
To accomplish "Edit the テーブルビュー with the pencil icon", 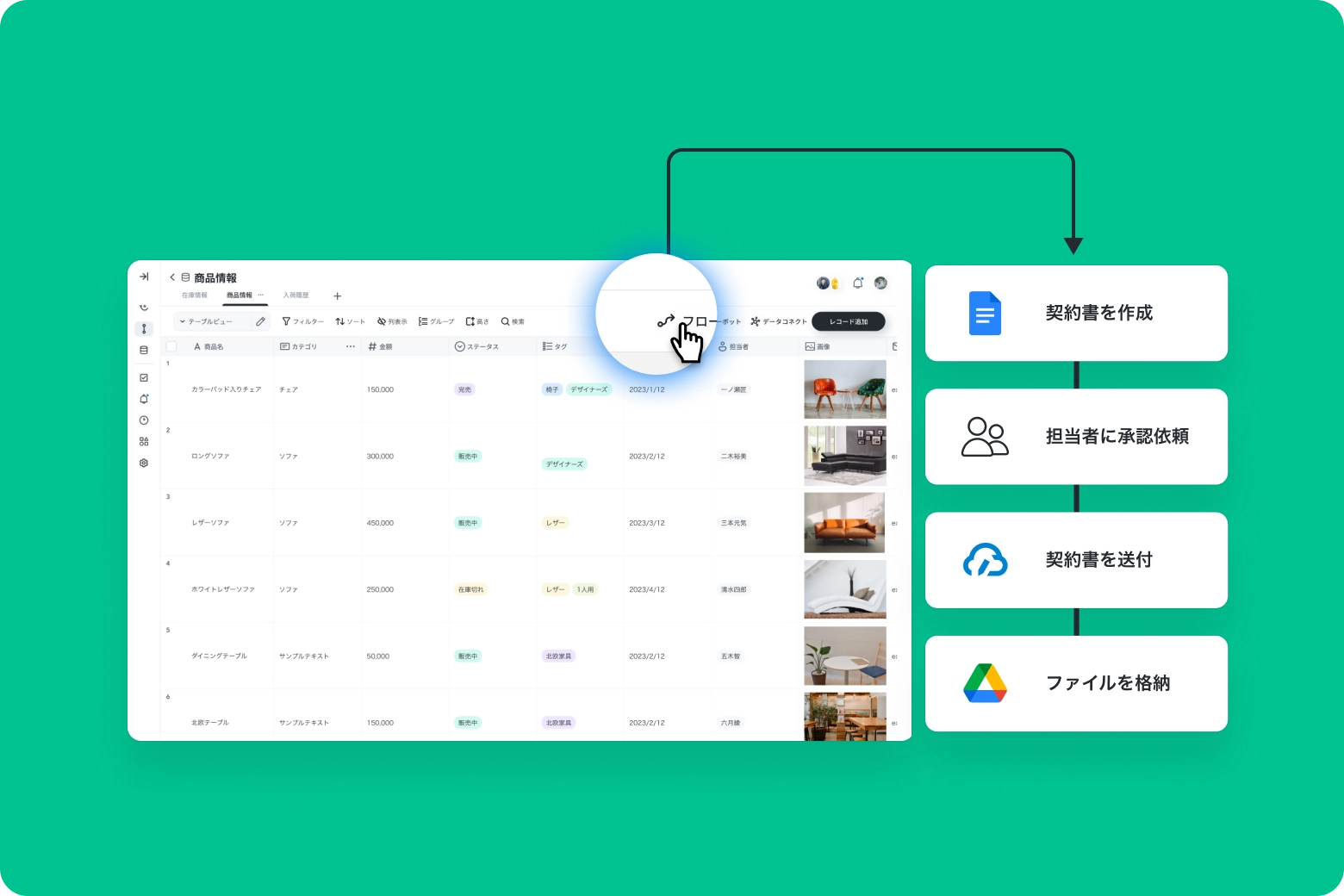I will [x=260, y=320].
